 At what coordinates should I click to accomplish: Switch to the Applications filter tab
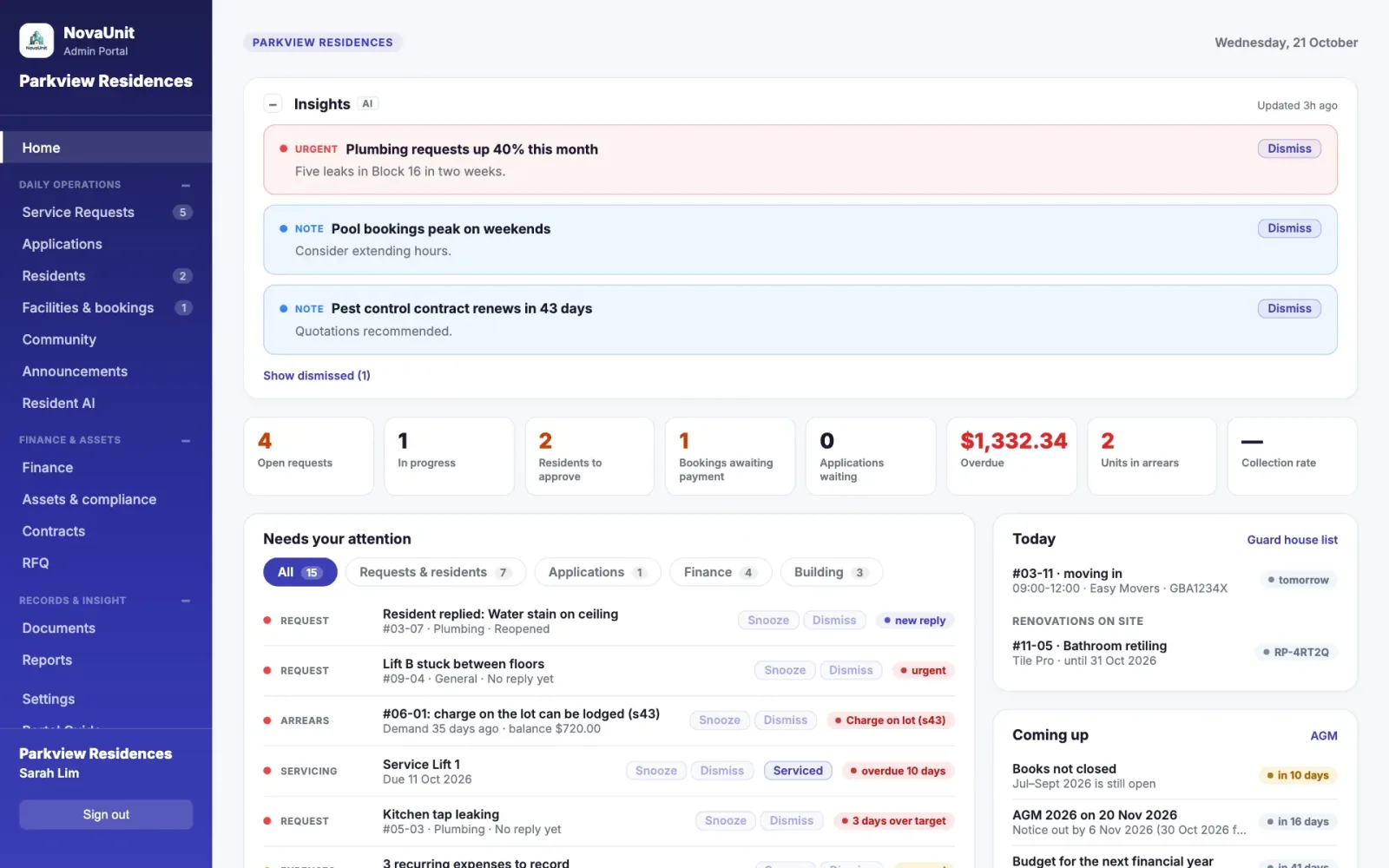point(597,572)
